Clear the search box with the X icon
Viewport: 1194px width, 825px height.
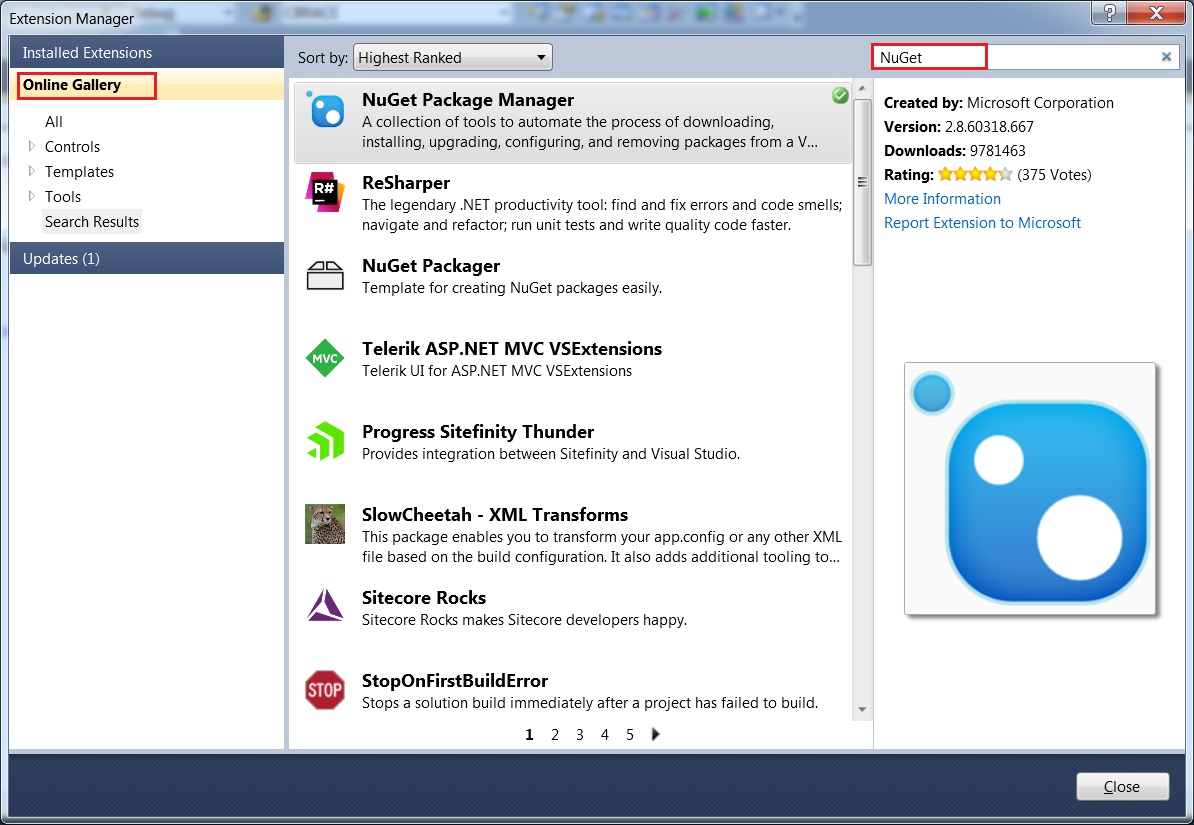[1166, 56]
